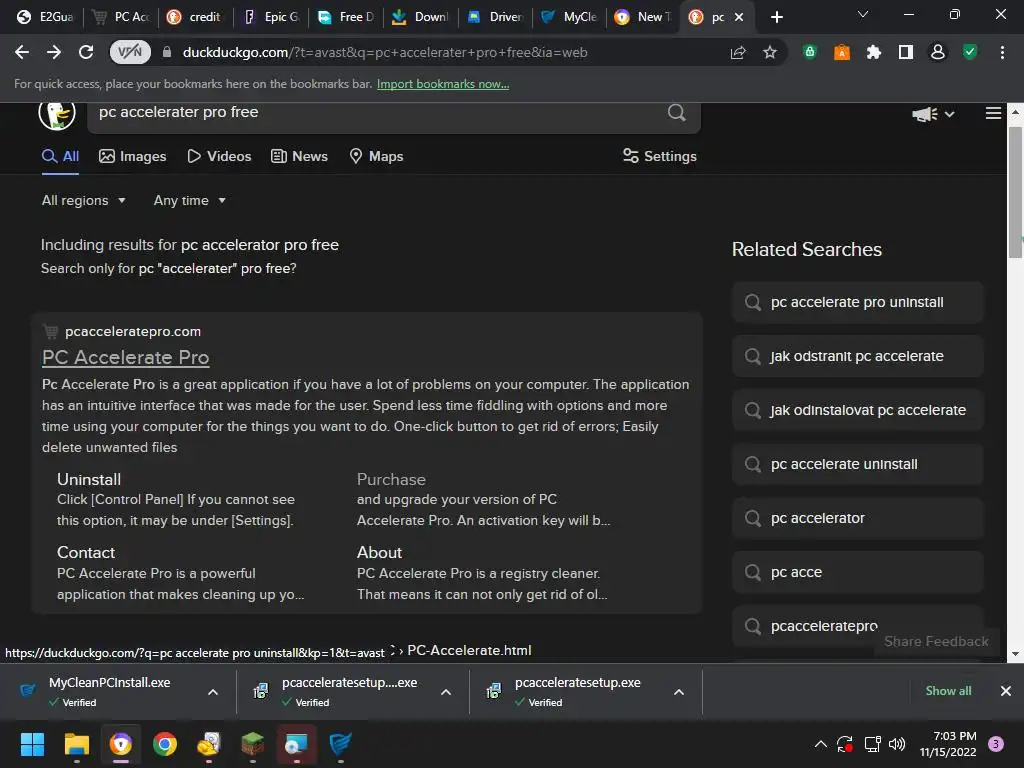The height and width of the screenshot is (768, 1024).
Task: Go back with the browser back arrow
Action: click(22, 52)
